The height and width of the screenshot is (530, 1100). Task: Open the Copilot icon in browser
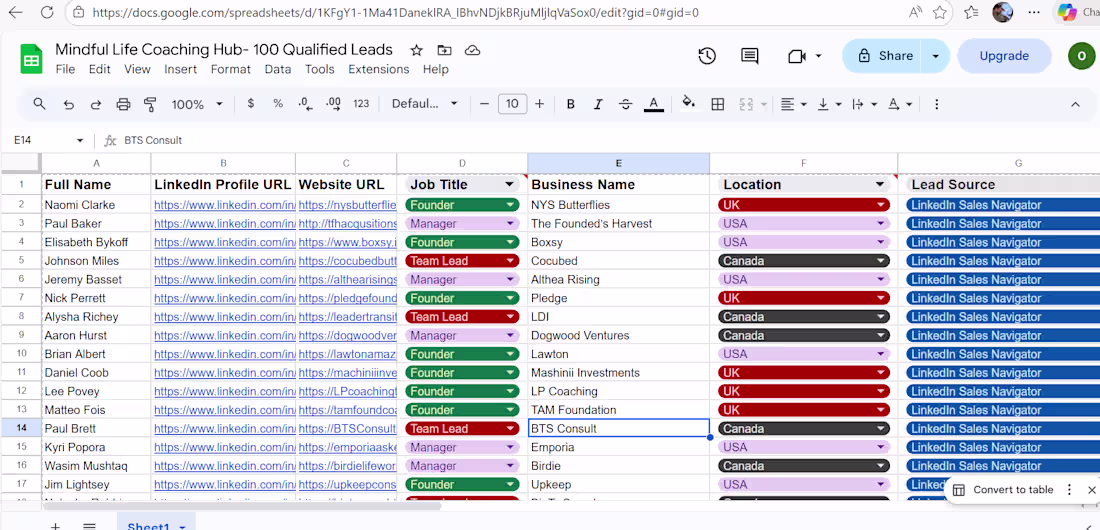pos(1067,12)
